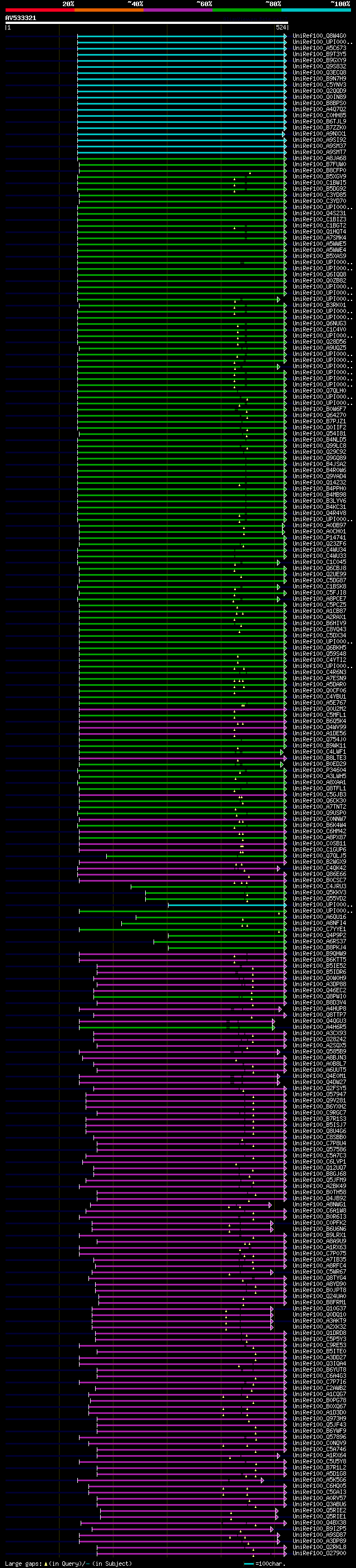Click the cyan ~100% identity legend segment

[x=317, y=10]
